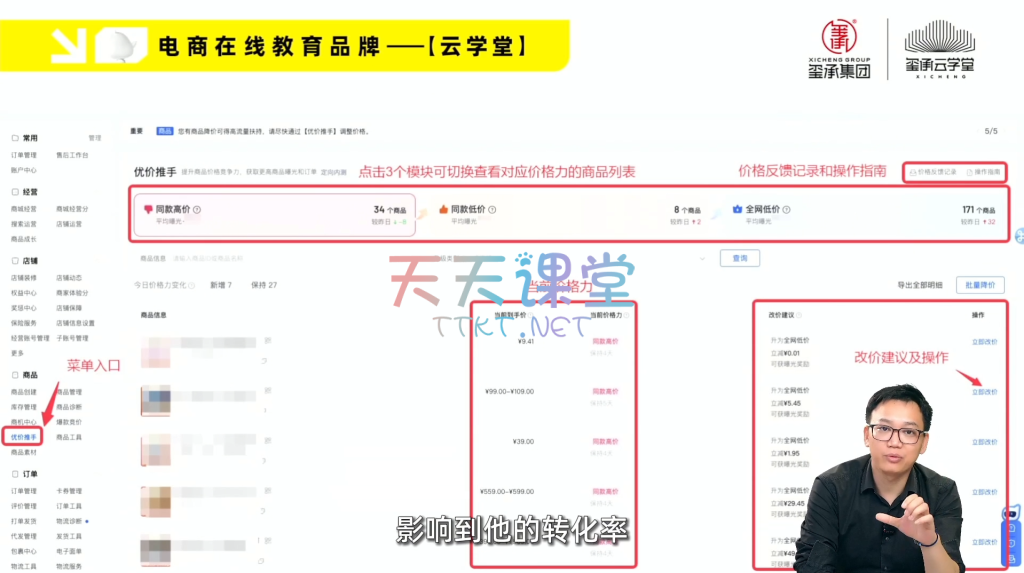Screen dimensions: 1024x573
Task: Click the blue bag icon beside 全网低价
Action: (x=737, y=210)
